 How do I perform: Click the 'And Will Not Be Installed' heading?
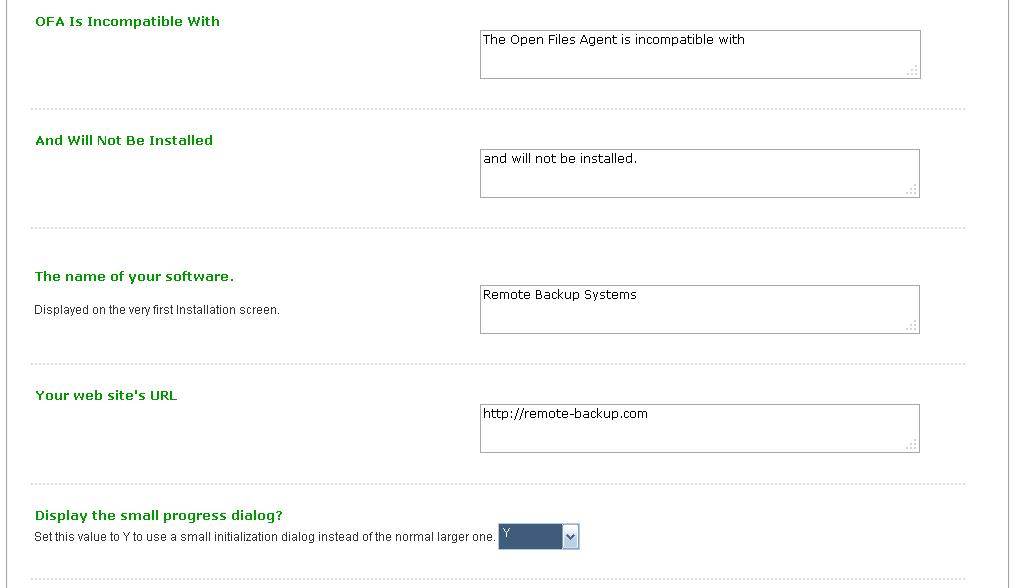[x=124, y=141]
